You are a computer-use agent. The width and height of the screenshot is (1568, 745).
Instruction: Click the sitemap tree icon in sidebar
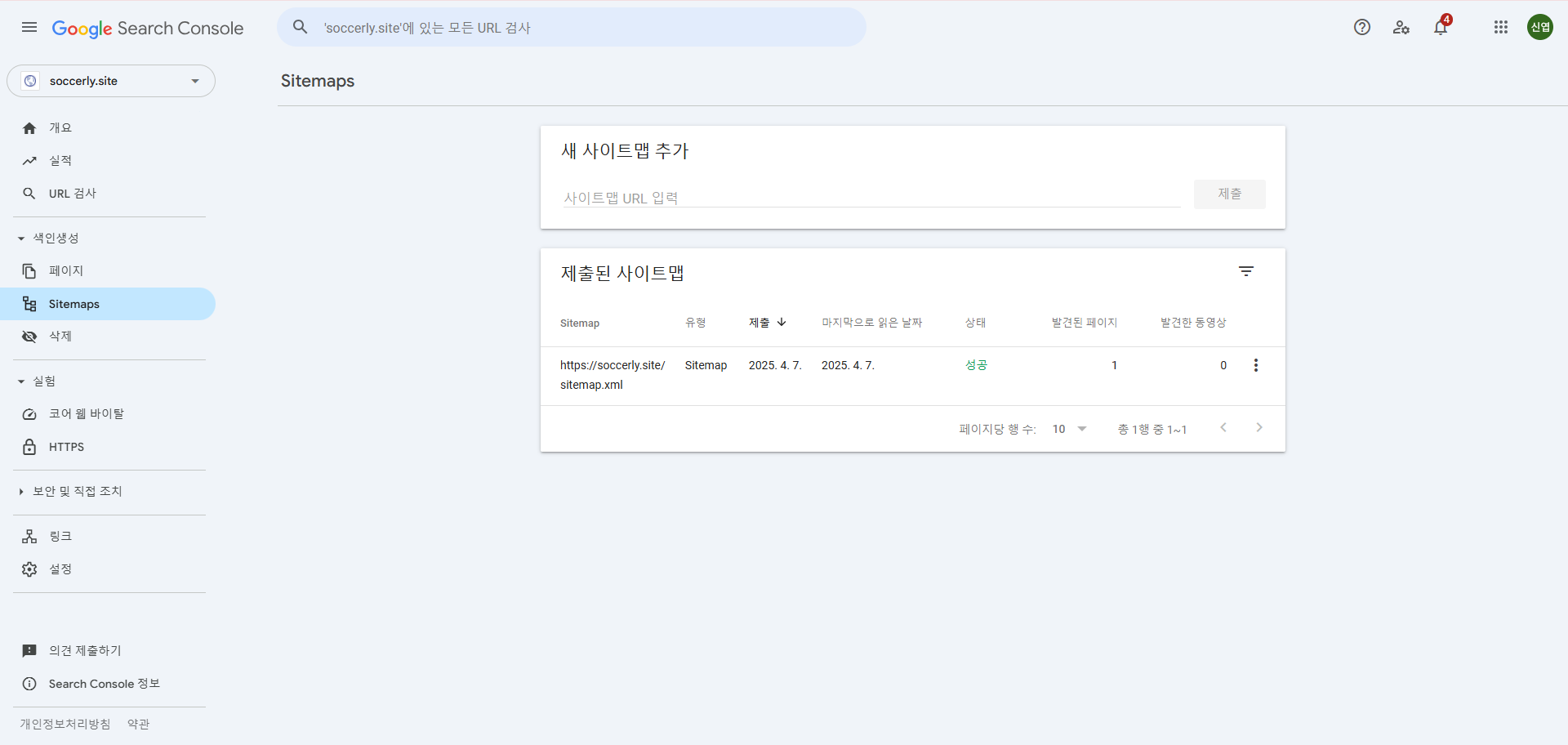pos(29,304)
